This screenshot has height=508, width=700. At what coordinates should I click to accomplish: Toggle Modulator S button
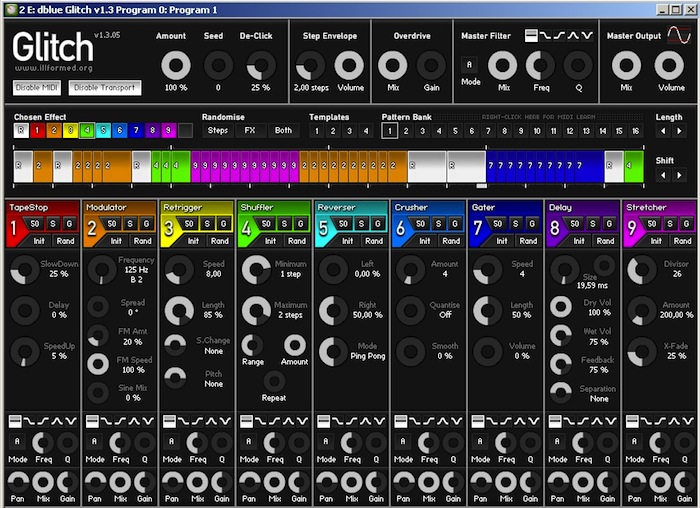point(130,224)
